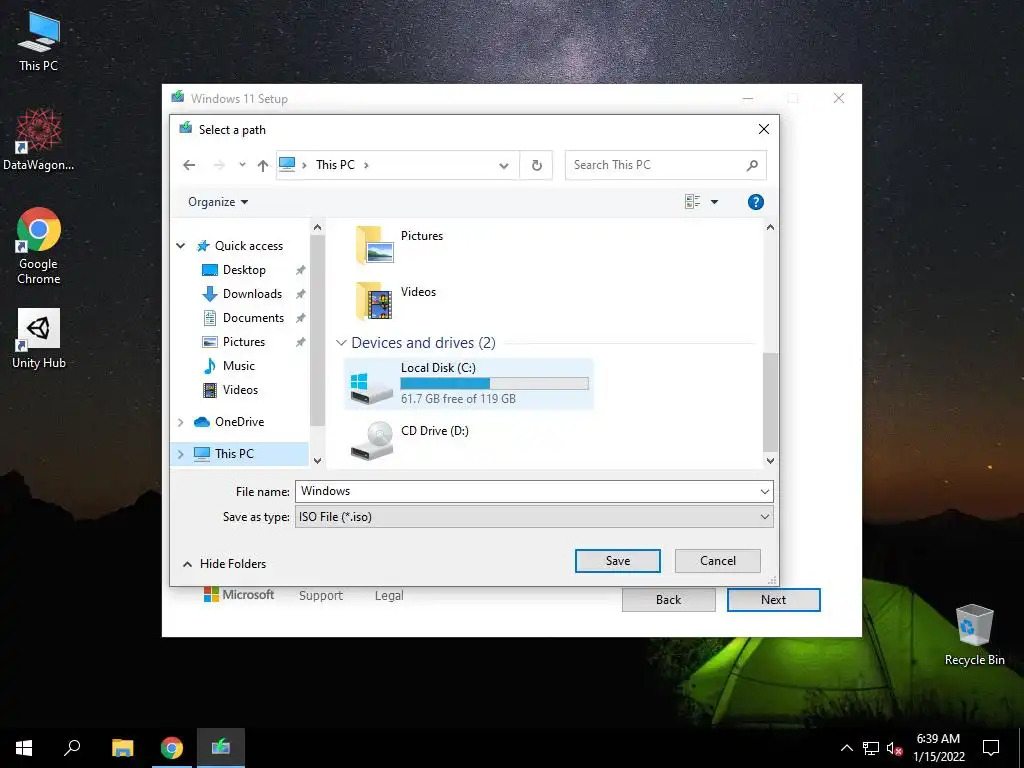Screen dimensions: 1024x768
Task: Open address bar previous locations dropdown
Action: [x=504, y=165]
